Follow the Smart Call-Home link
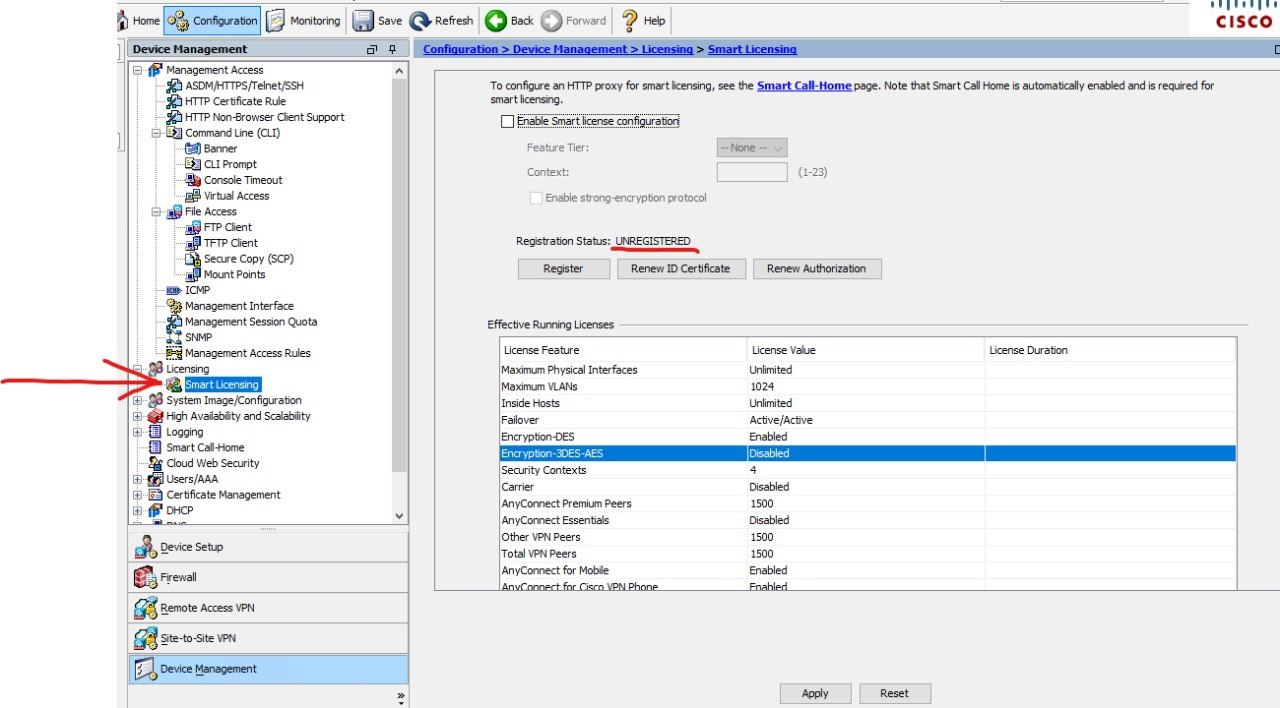The height and width of the screenshot is (708, 1280). pos(804,86)
